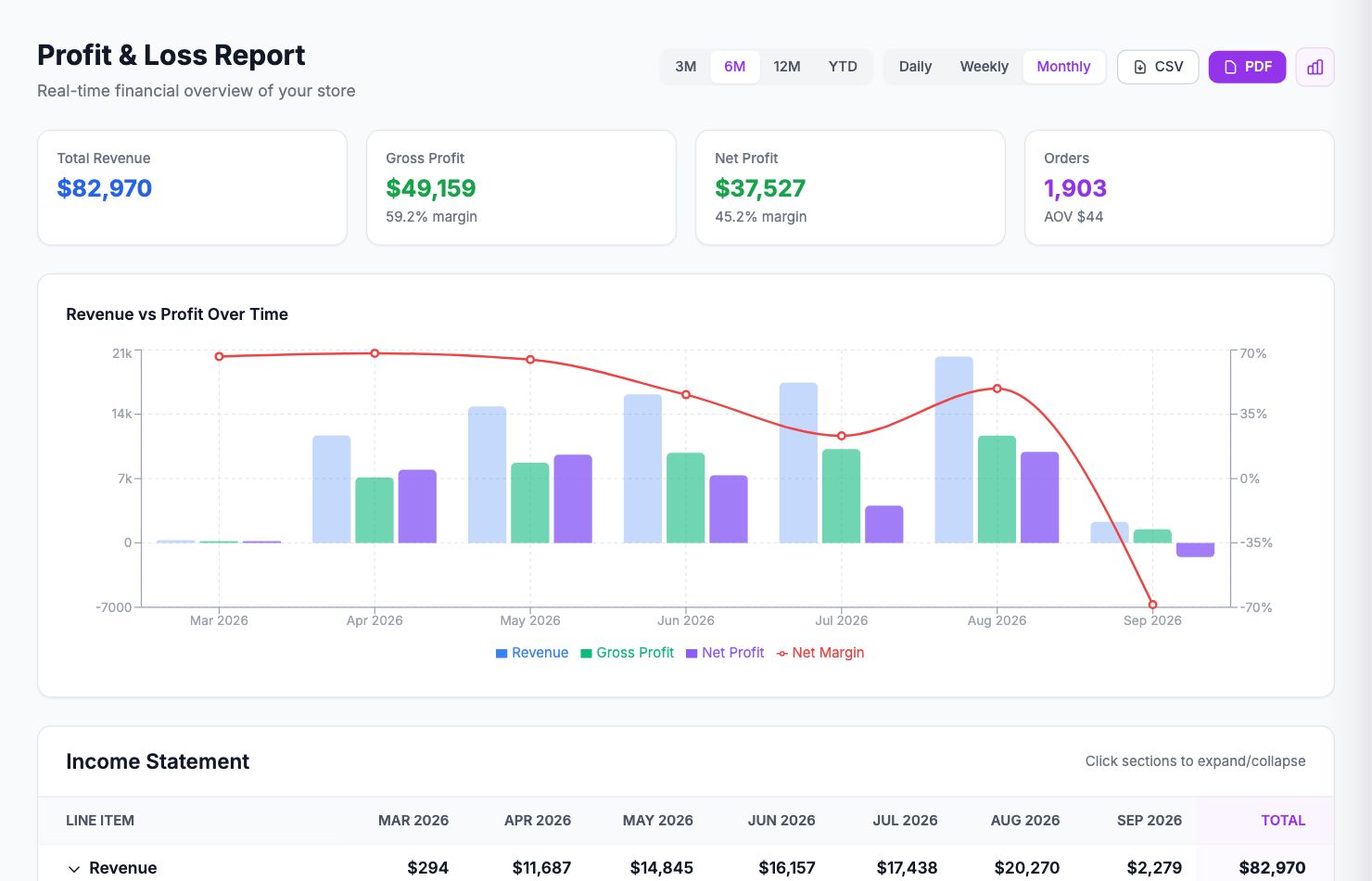The image size is (1372, 881).
Task: Click the Apr 2026 net profit bar
Action: pos(417,506)
